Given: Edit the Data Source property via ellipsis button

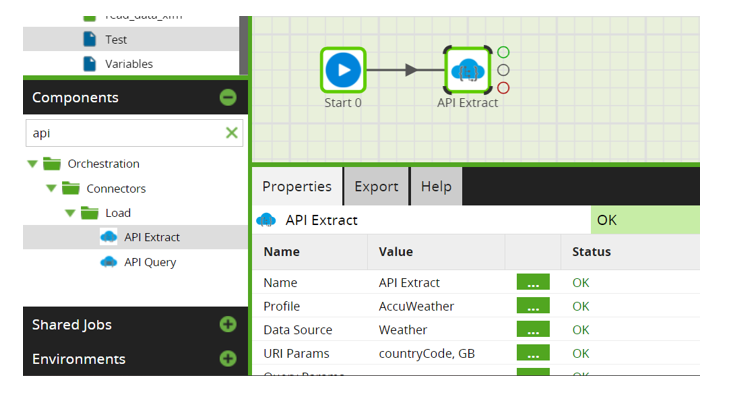Looking at the screenshot, I should point(533,329).
